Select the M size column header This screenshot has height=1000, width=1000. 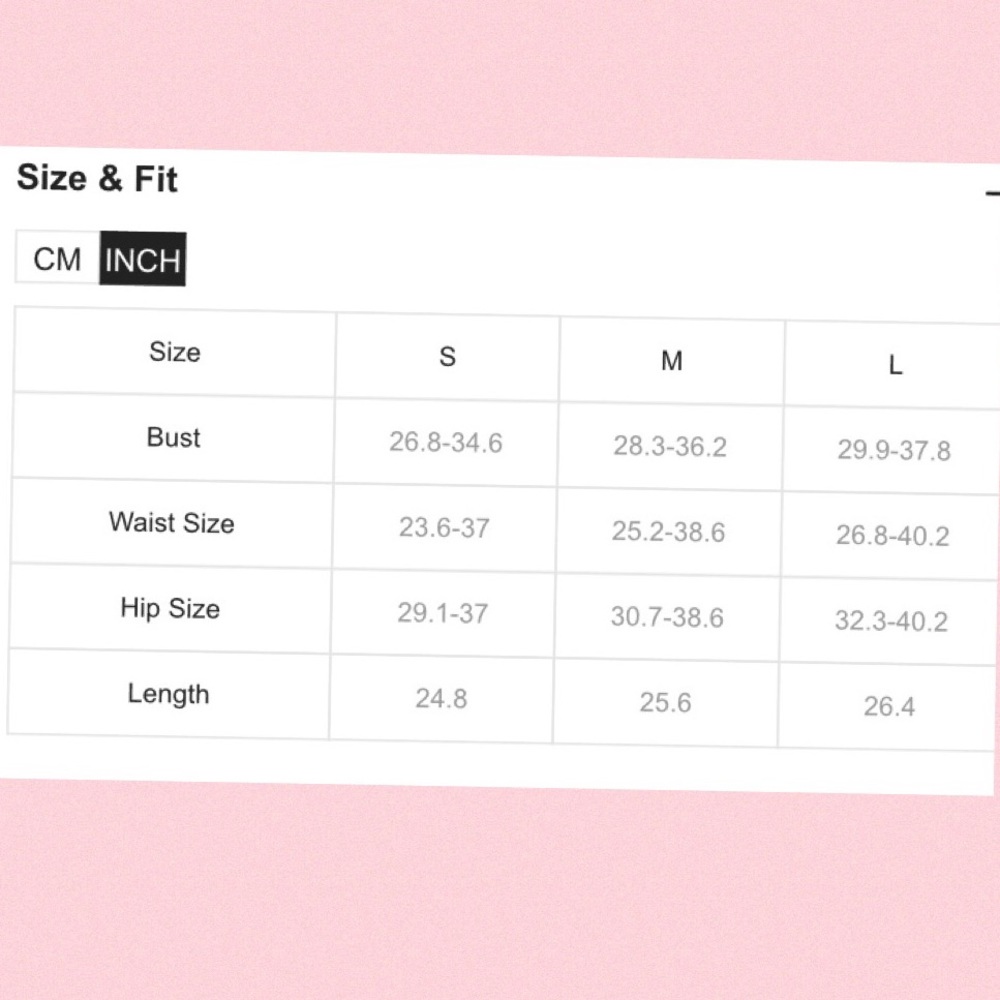(671, 361)
